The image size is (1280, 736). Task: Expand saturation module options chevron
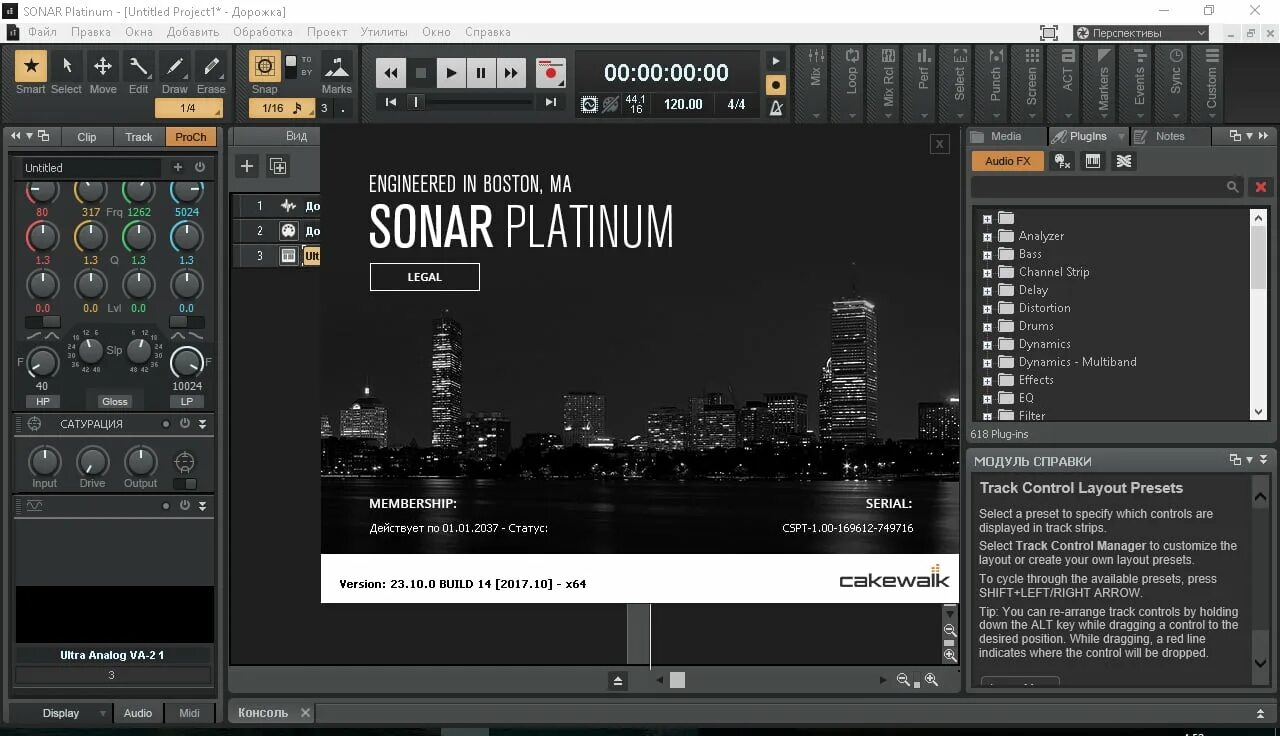click(x=202, y=424)
